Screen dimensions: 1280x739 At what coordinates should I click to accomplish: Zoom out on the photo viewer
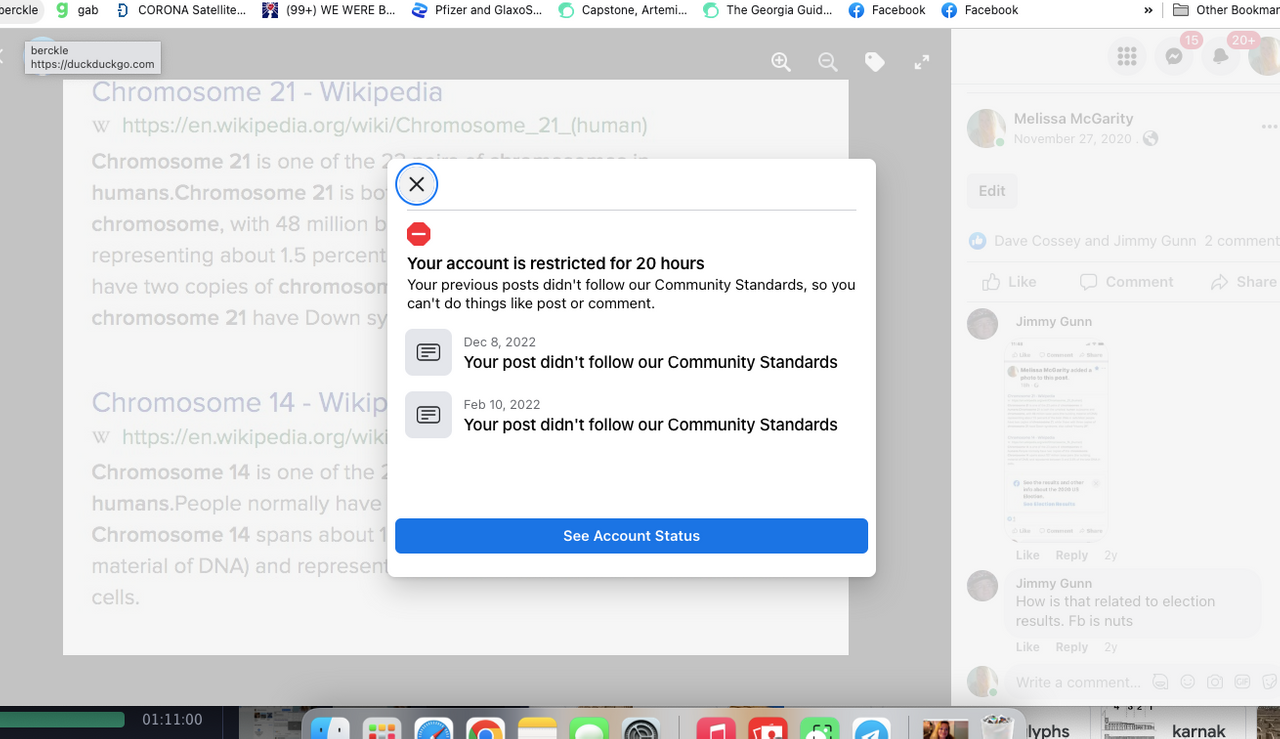[x=828, y=62]
